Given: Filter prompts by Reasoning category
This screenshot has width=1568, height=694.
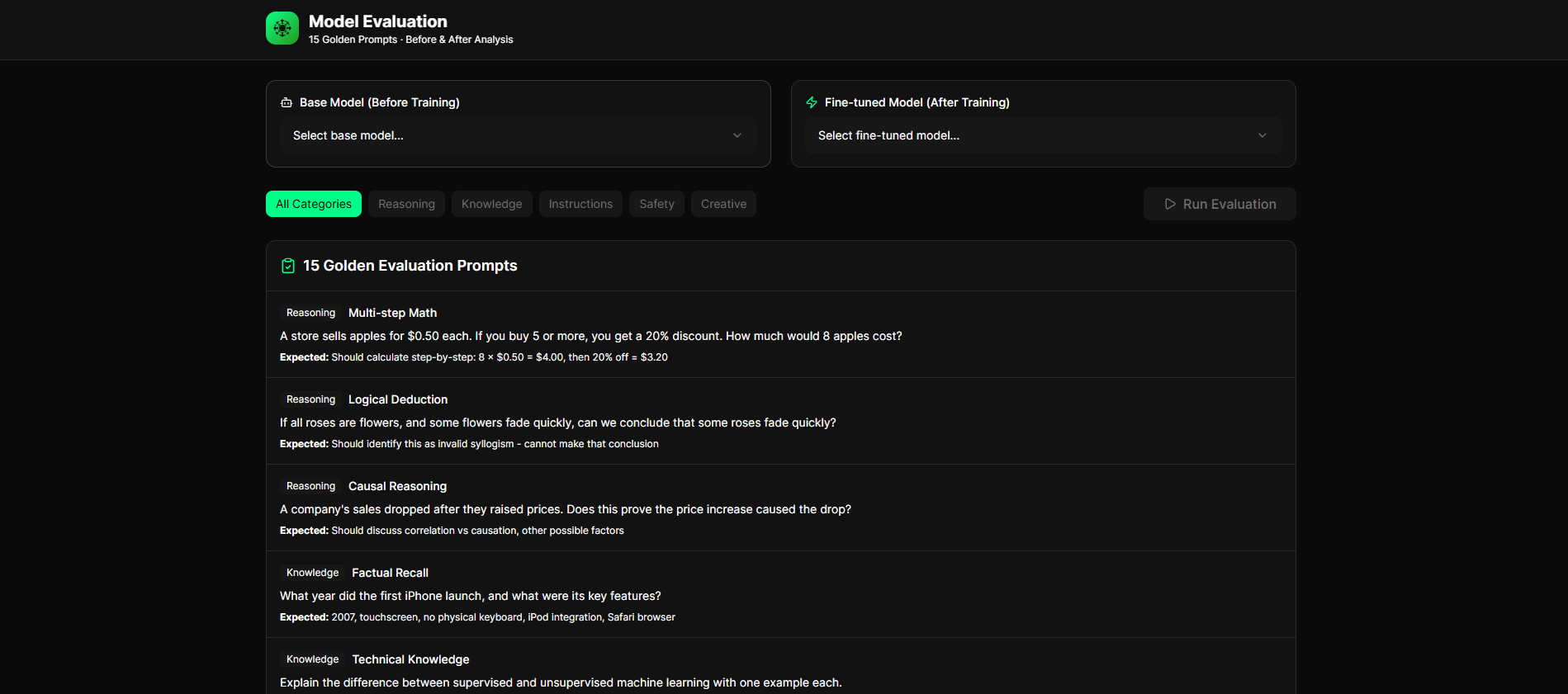Looking at the screenshot, I should [406, 204].
